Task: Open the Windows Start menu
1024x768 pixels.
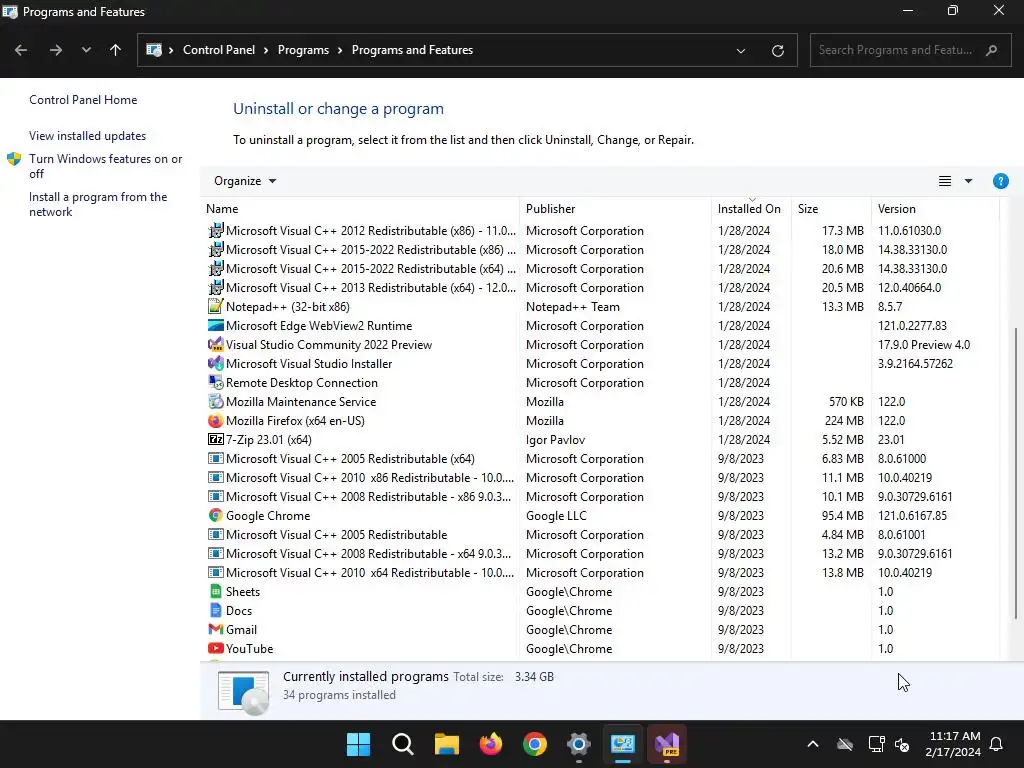Action: 358,744
